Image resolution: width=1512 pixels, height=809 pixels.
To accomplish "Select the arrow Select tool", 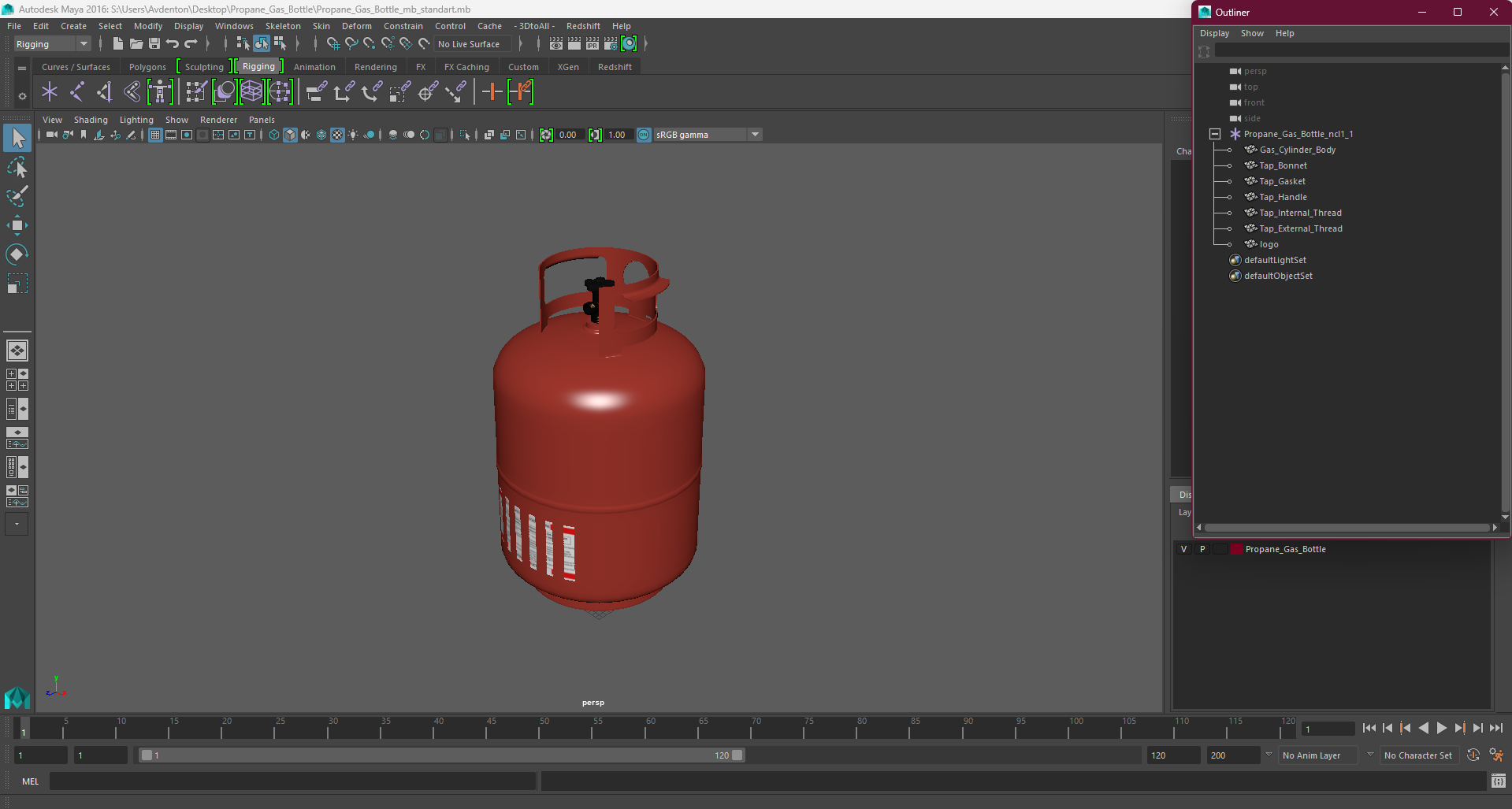I will pyautogui.click(x=17, y=138).
